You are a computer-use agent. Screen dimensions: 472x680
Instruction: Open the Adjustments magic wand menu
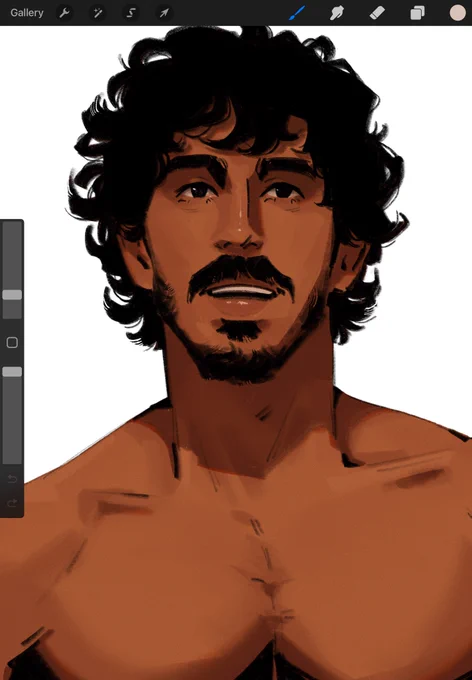pos(98,13)
